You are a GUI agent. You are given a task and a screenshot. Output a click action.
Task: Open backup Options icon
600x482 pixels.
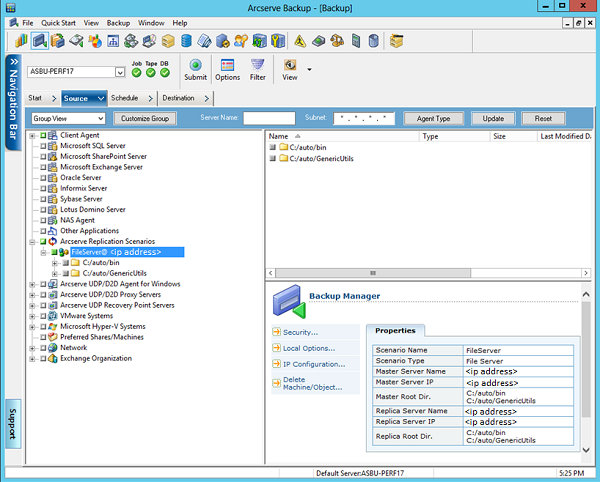pyautogui.click(x=227, y=70)
